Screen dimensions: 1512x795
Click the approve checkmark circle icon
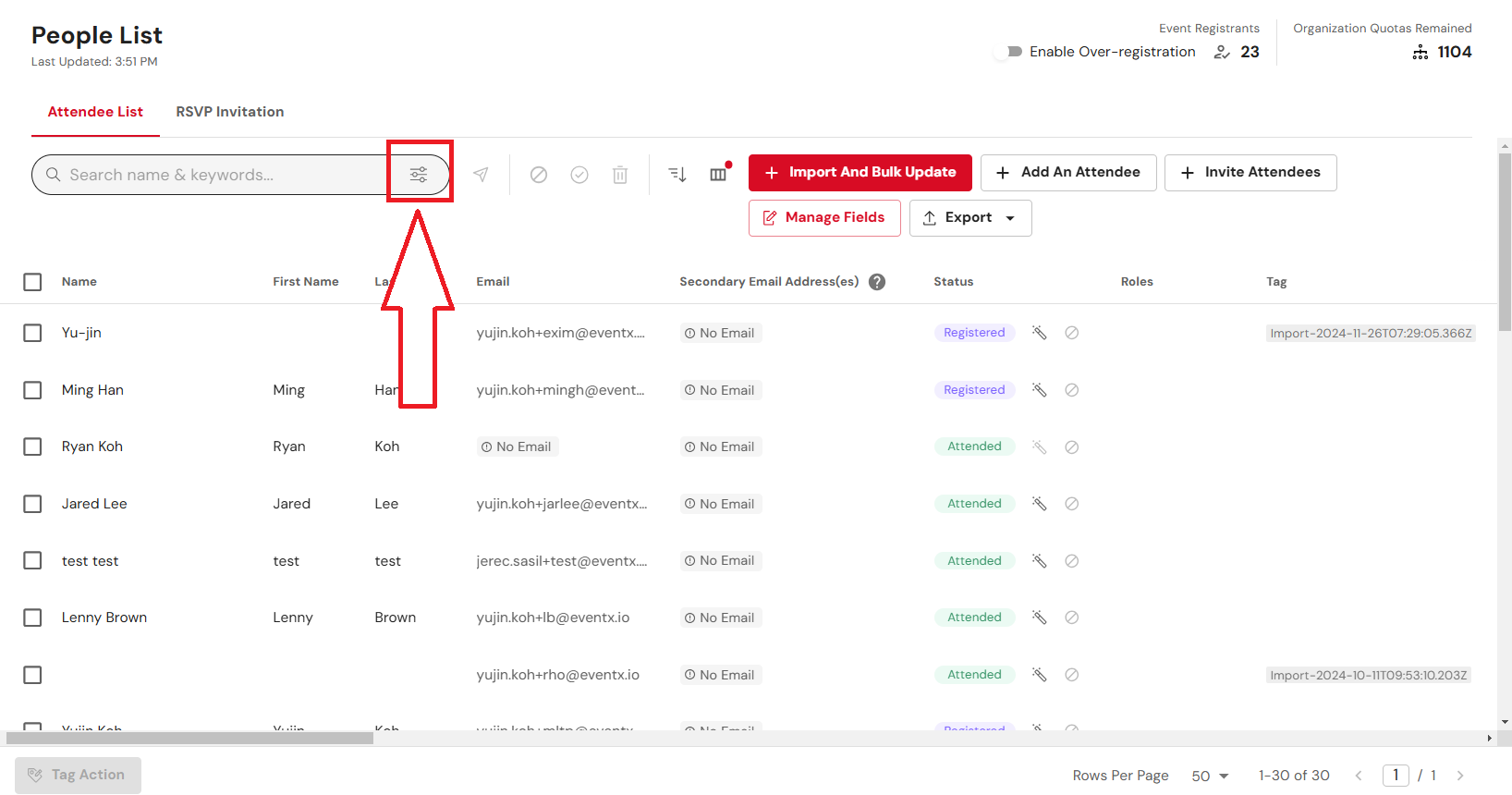point(579,175)
